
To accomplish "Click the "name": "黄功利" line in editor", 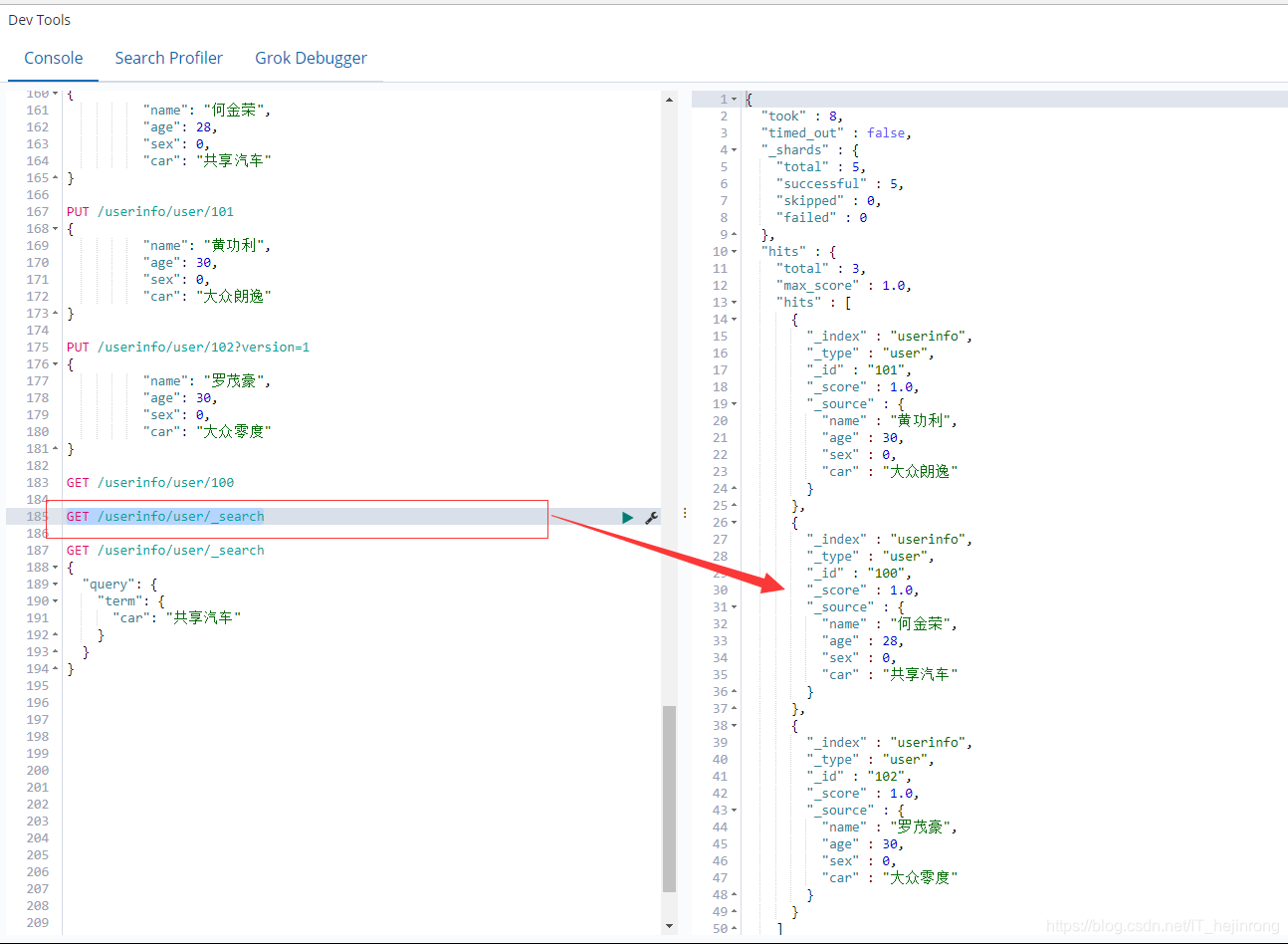I will [207, 246].
